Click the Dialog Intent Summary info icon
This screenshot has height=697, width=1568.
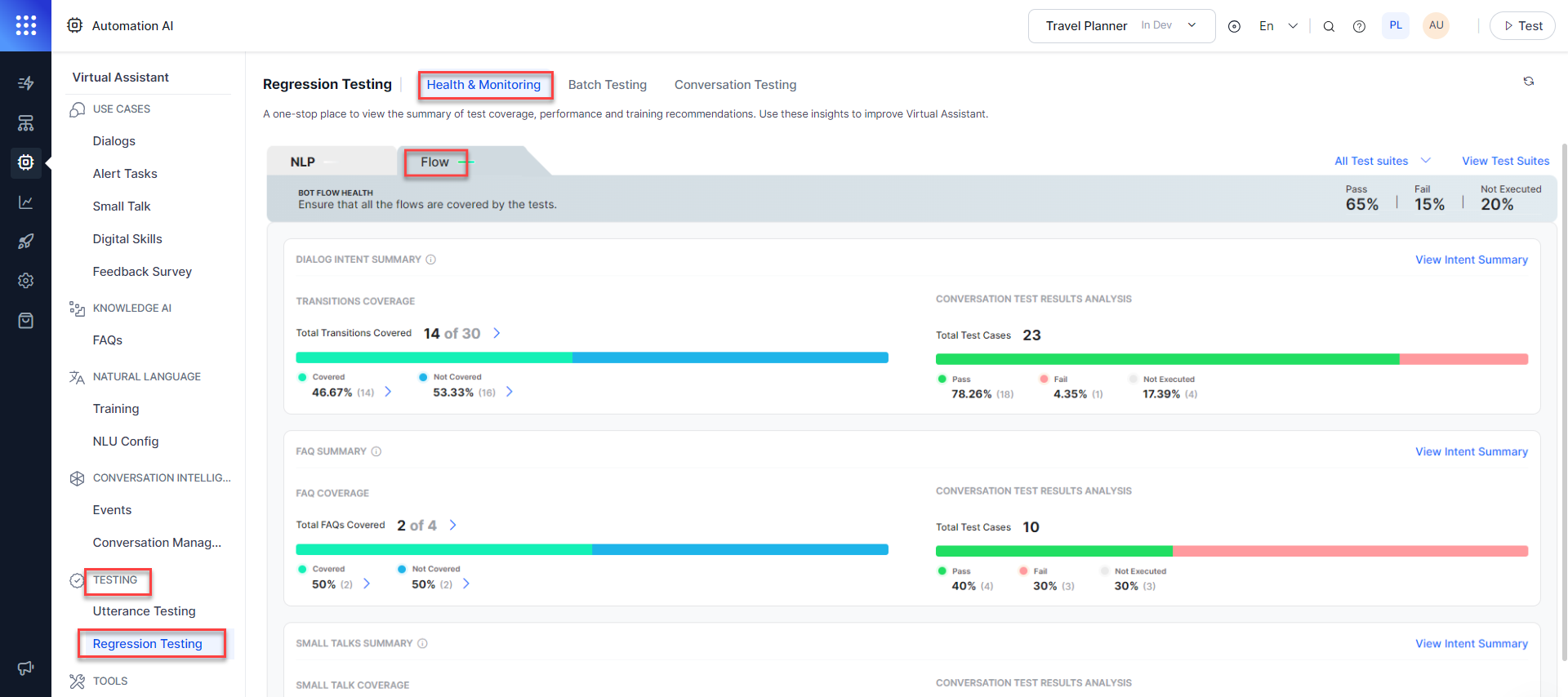(431, 260)
